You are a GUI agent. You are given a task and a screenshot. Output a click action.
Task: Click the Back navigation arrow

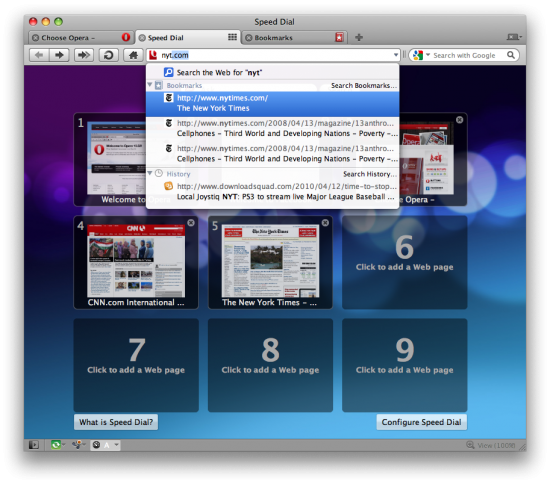point(39,55)
